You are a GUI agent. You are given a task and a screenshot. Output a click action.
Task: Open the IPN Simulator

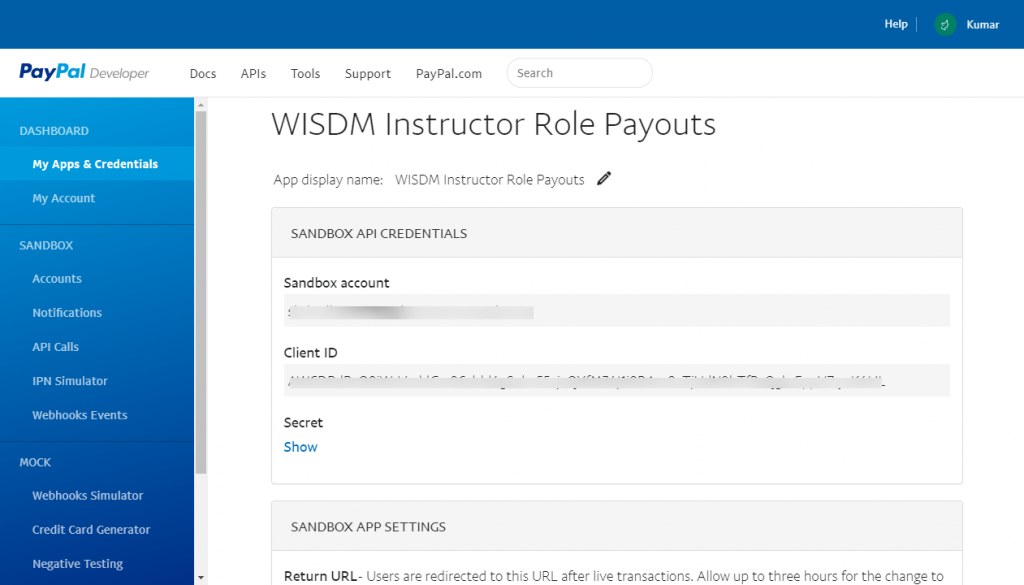click(x=70, y=381)
